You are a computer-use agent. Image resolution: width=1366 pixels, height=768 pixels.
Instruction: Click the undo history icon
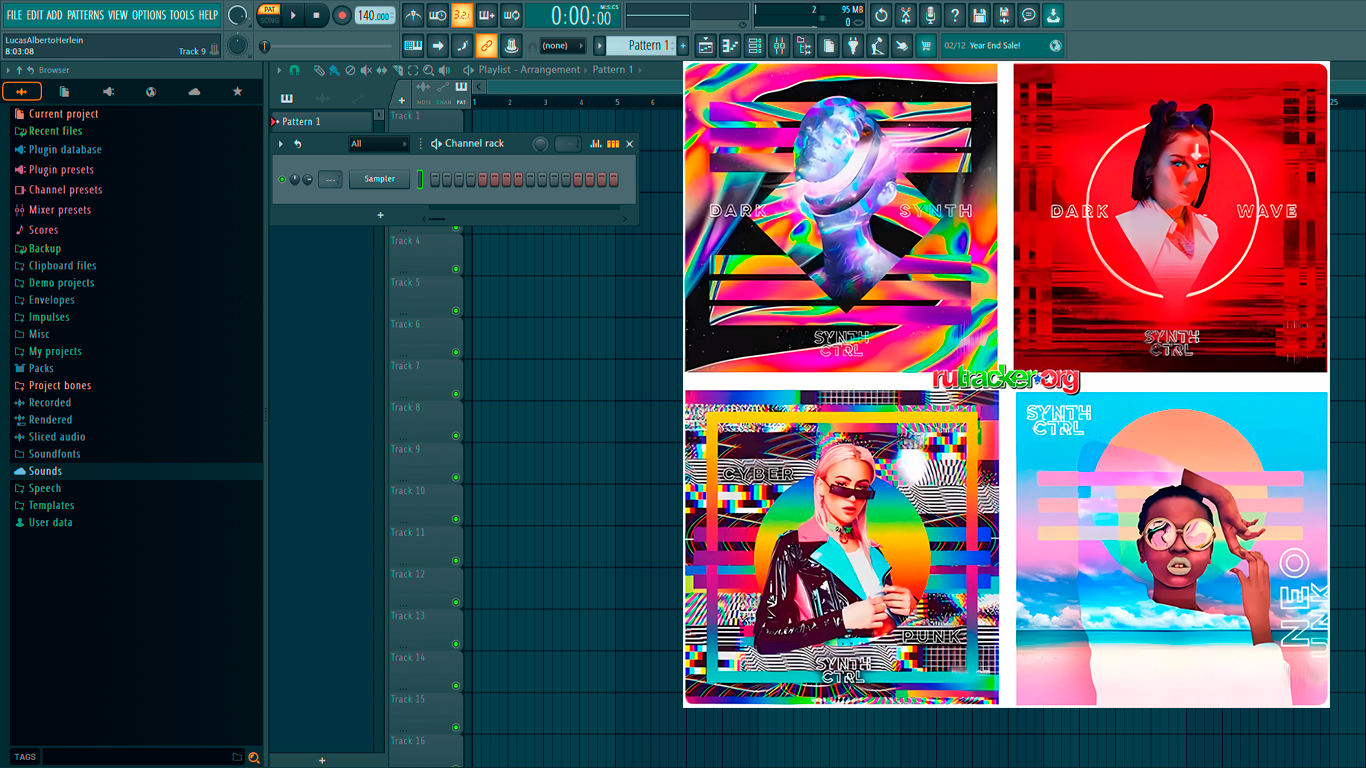pos(881,15)
